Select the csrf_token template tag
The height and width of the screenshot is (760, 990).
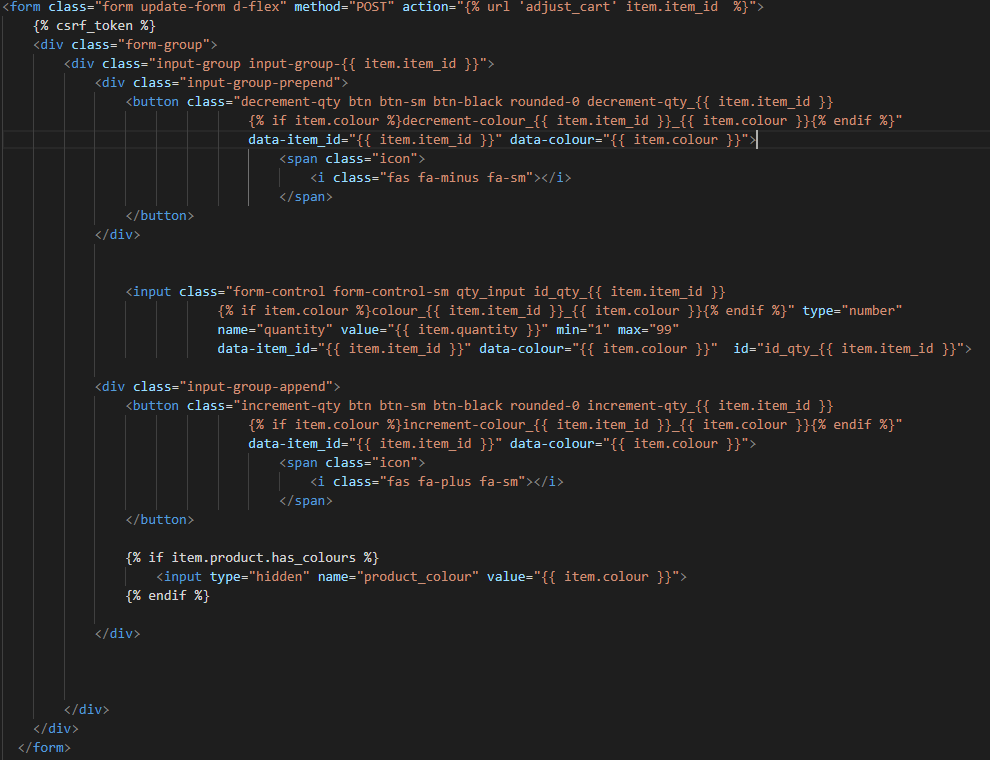coord(93,25)
